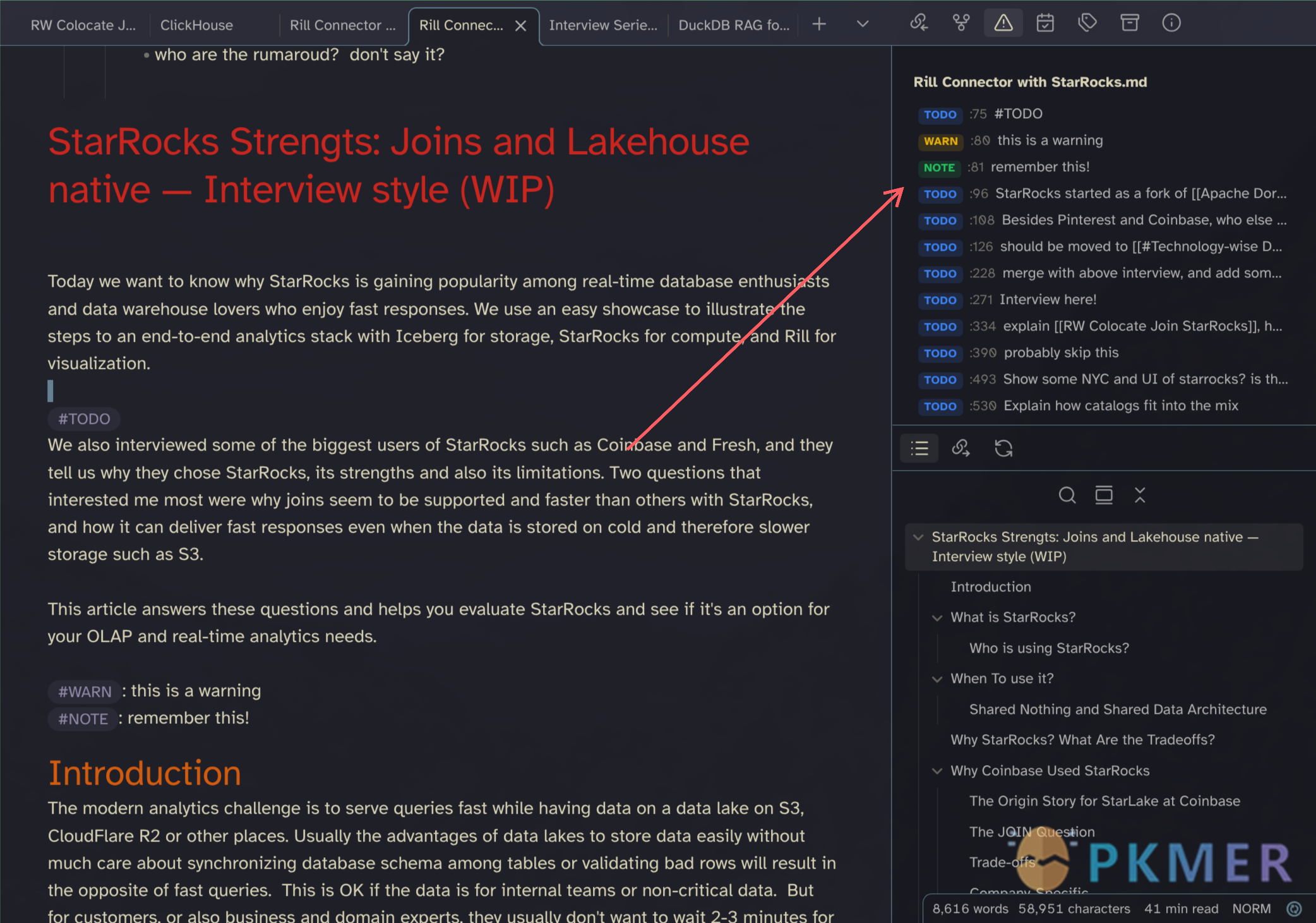Select the warning triangle TODO panel icon
This screenshot has height=923, width=1316.
1003,23
